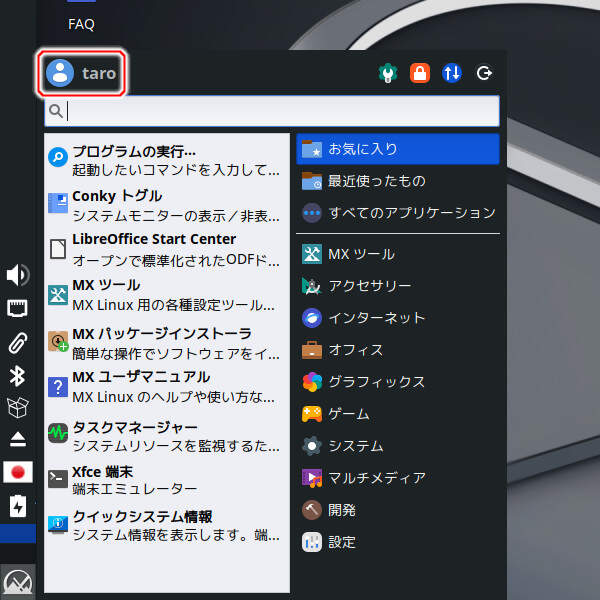600x600 pixels.
Task: Click the eject removable media icon
Action: [x=18, y=439]
